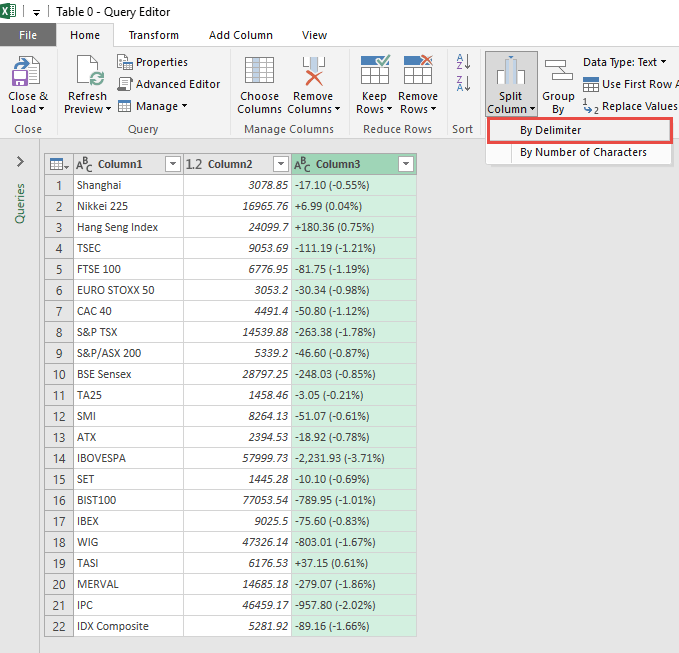The height and width of the screenshot is (653, 679).
Task: Click the Choose Columns icon
Action: coord(259,70)
